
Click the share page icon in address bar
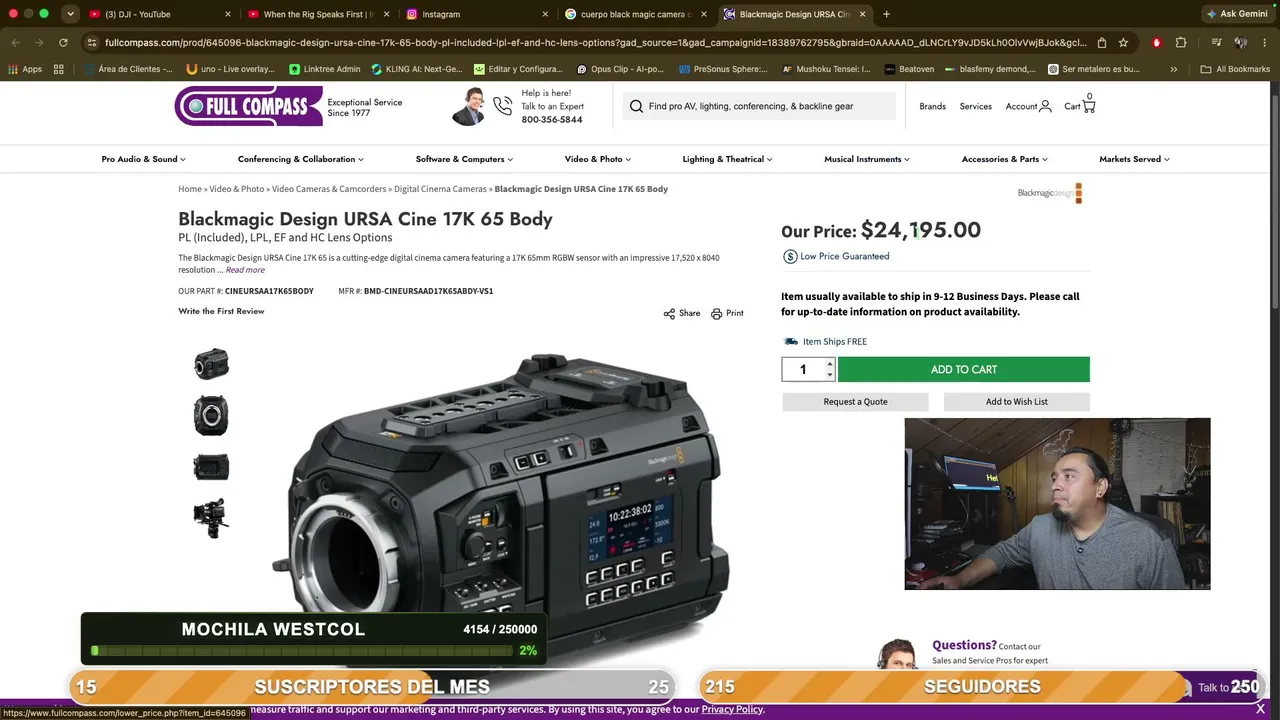click(1101, 43)
